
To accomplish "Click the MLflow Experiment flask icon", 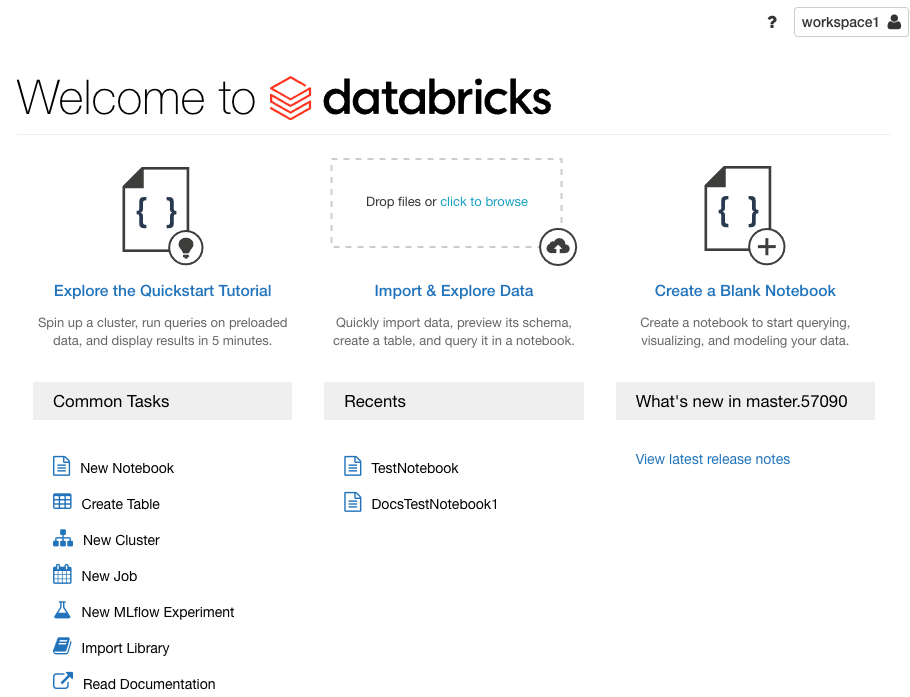I will pos(62,611).
